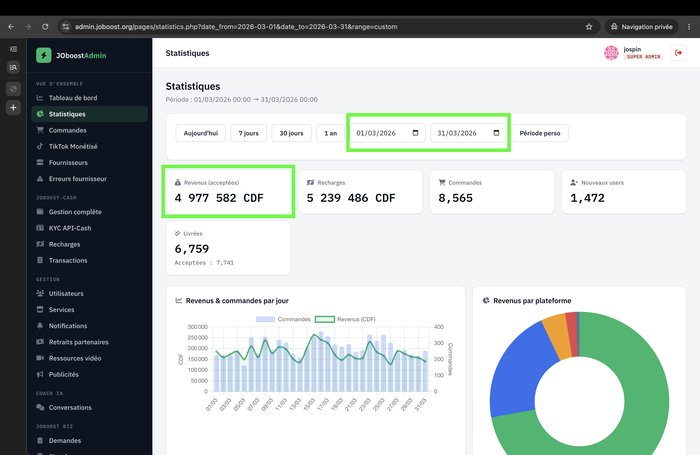Select the Aujourd'hui range button
This screenshot has height=455, width=700.
point(201,133)
